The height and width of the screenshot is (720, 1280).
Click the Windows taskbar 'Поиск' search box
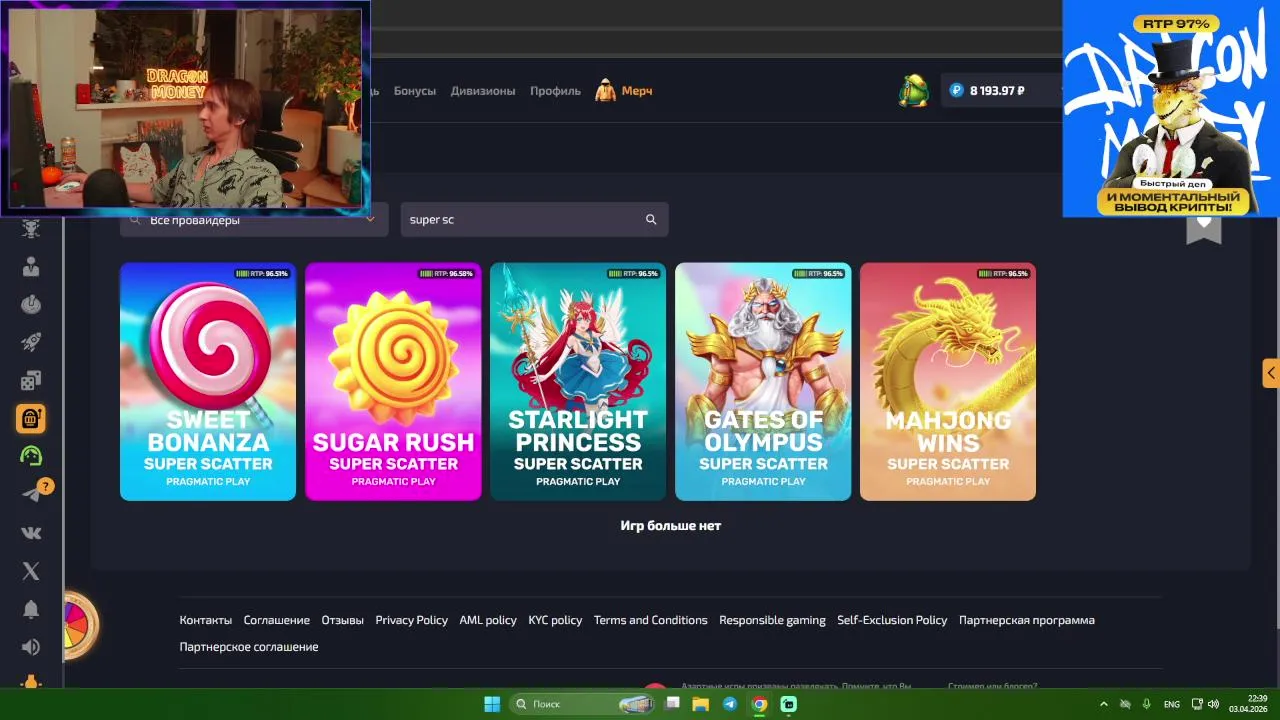tap(583, 704)
